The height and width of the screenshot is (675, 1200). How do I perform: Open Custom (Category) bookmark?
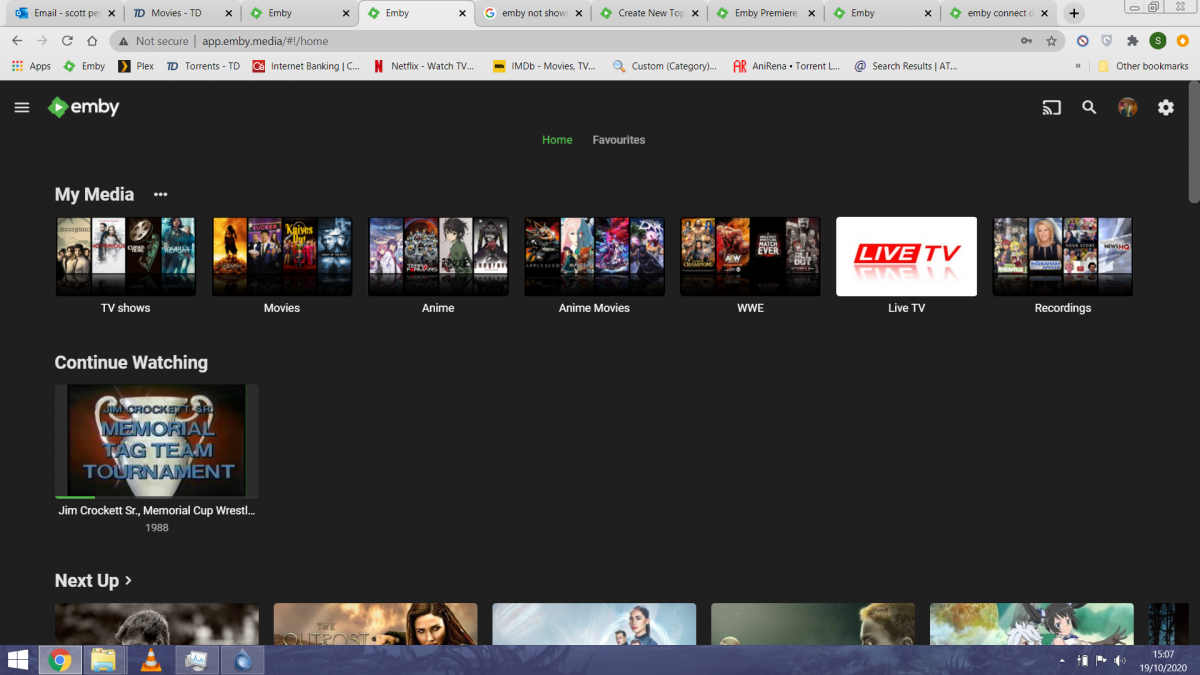tap(665, 66)
